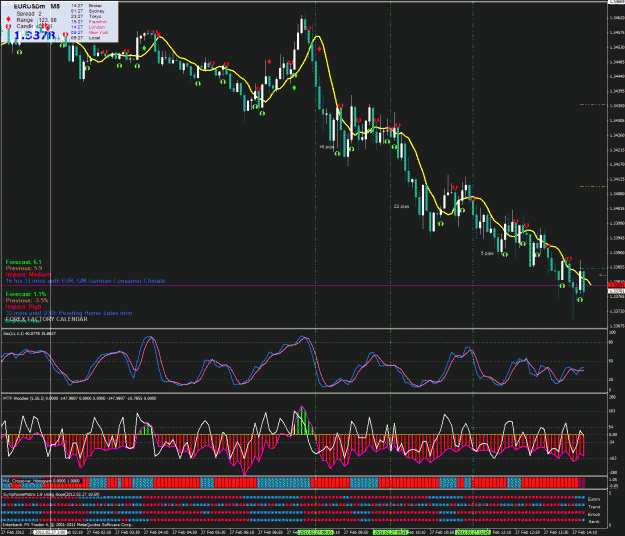Screen dimensions: 625x536
Task: Click the Extrm matrix row label
Action: pos(594,499)
